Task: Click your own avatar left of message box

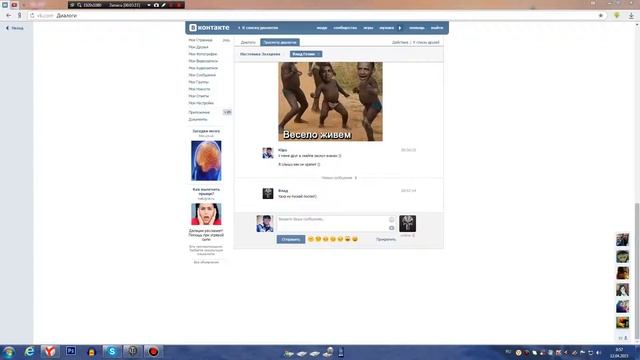Action: [x=264, y=224]
